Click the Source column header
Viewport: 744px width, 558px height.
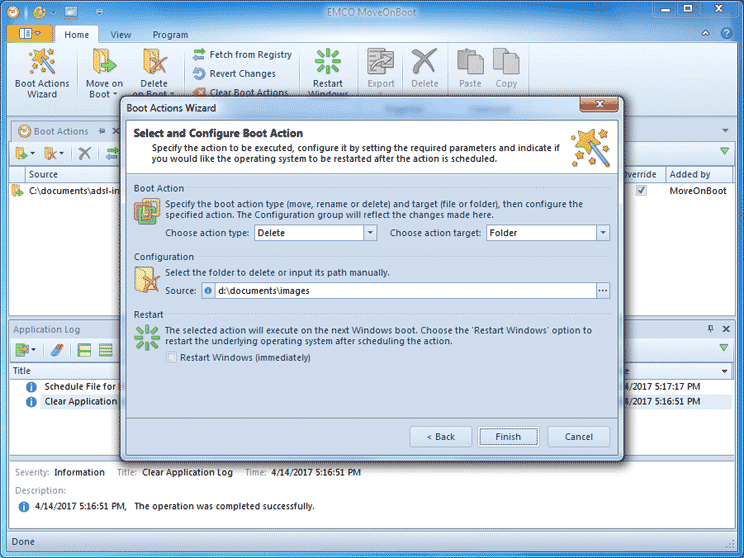click(74, 174)
